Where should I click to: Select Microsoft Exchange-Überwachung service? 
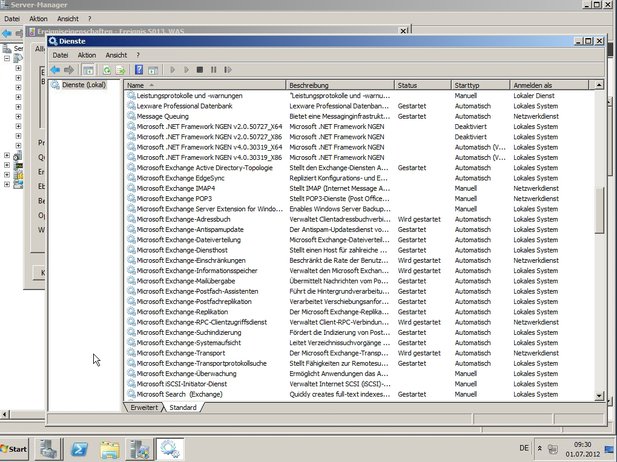click(187, 373)
